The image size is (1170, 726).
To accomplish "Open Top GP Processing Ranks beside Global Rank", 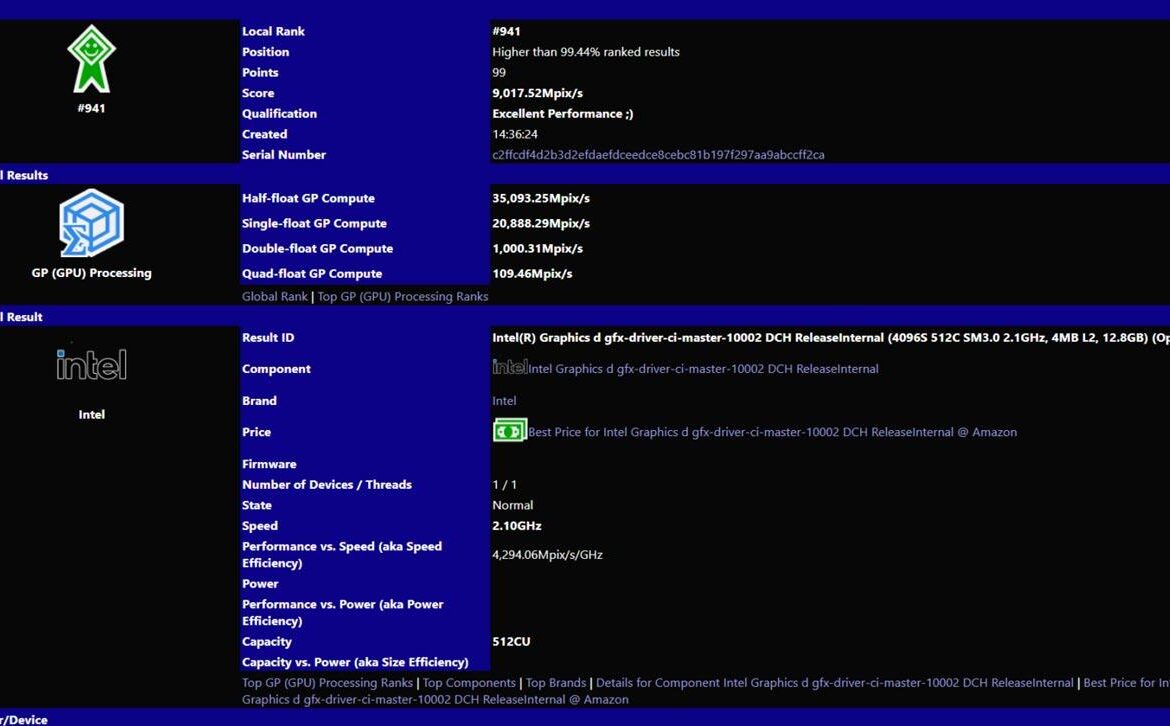I will [x=402, y=297].
